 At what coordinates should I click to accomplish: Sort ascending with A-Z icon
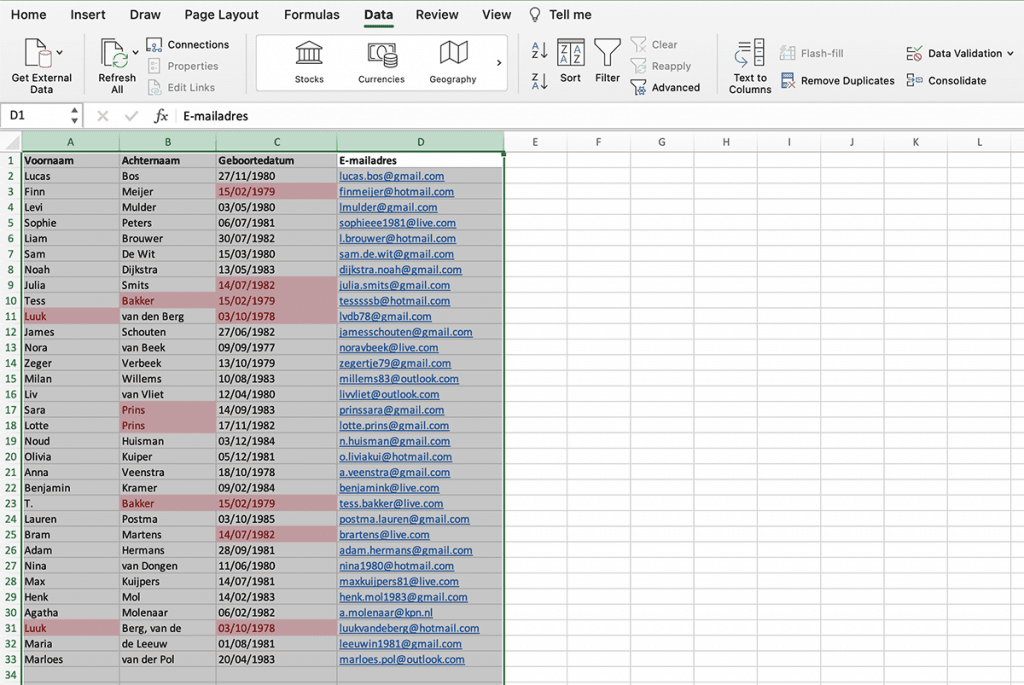coord(538,50)
